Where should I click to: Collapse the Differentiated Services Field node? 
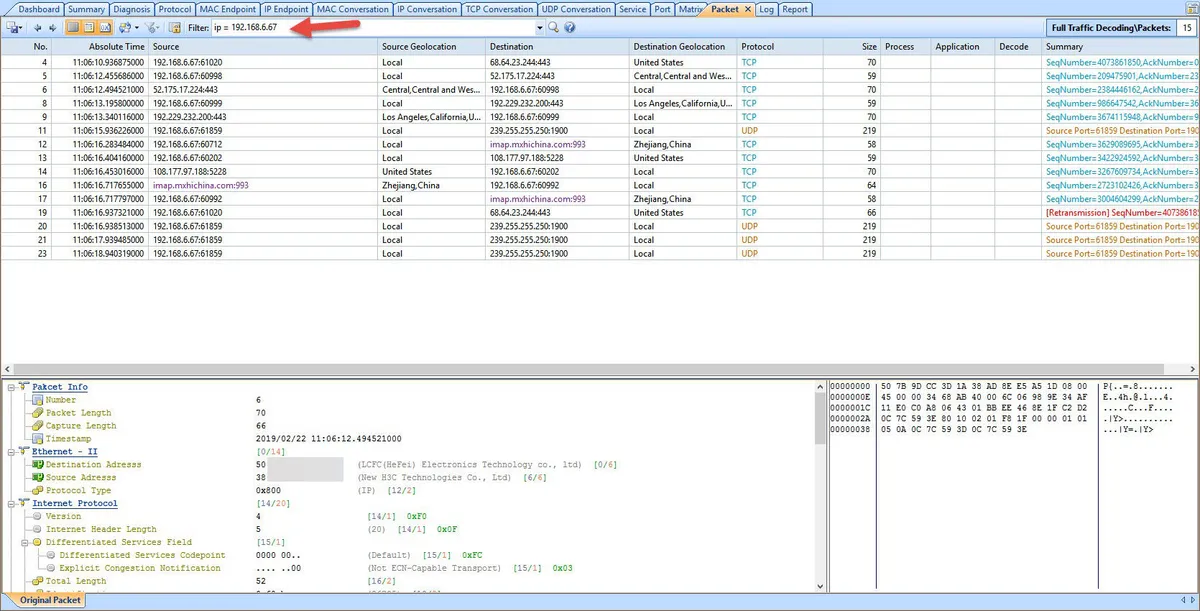[x=24, y=542]
